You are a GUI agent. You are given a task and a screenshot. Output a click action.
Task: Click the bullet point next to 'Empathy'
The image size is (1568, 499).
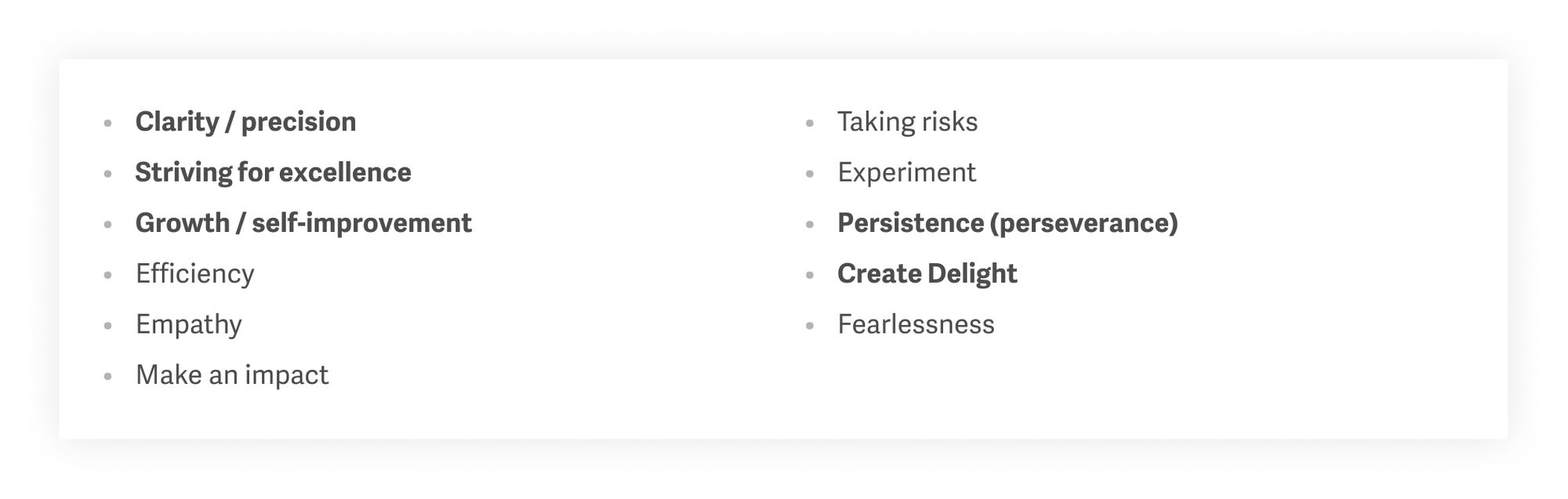[x=108, y=326]
